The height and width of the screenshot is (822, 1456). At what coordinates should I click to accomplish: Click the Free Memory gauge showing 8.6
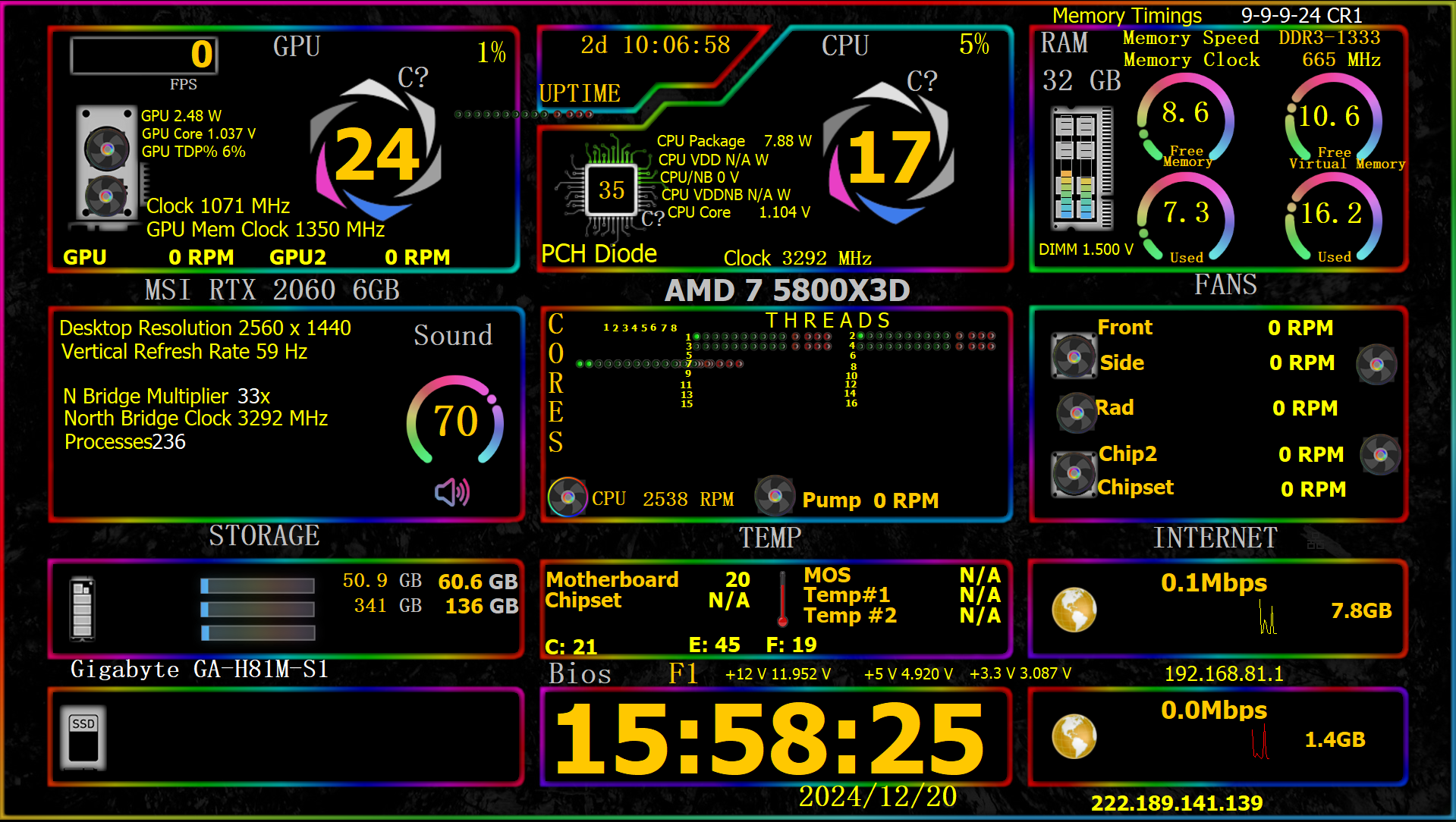1185,121
